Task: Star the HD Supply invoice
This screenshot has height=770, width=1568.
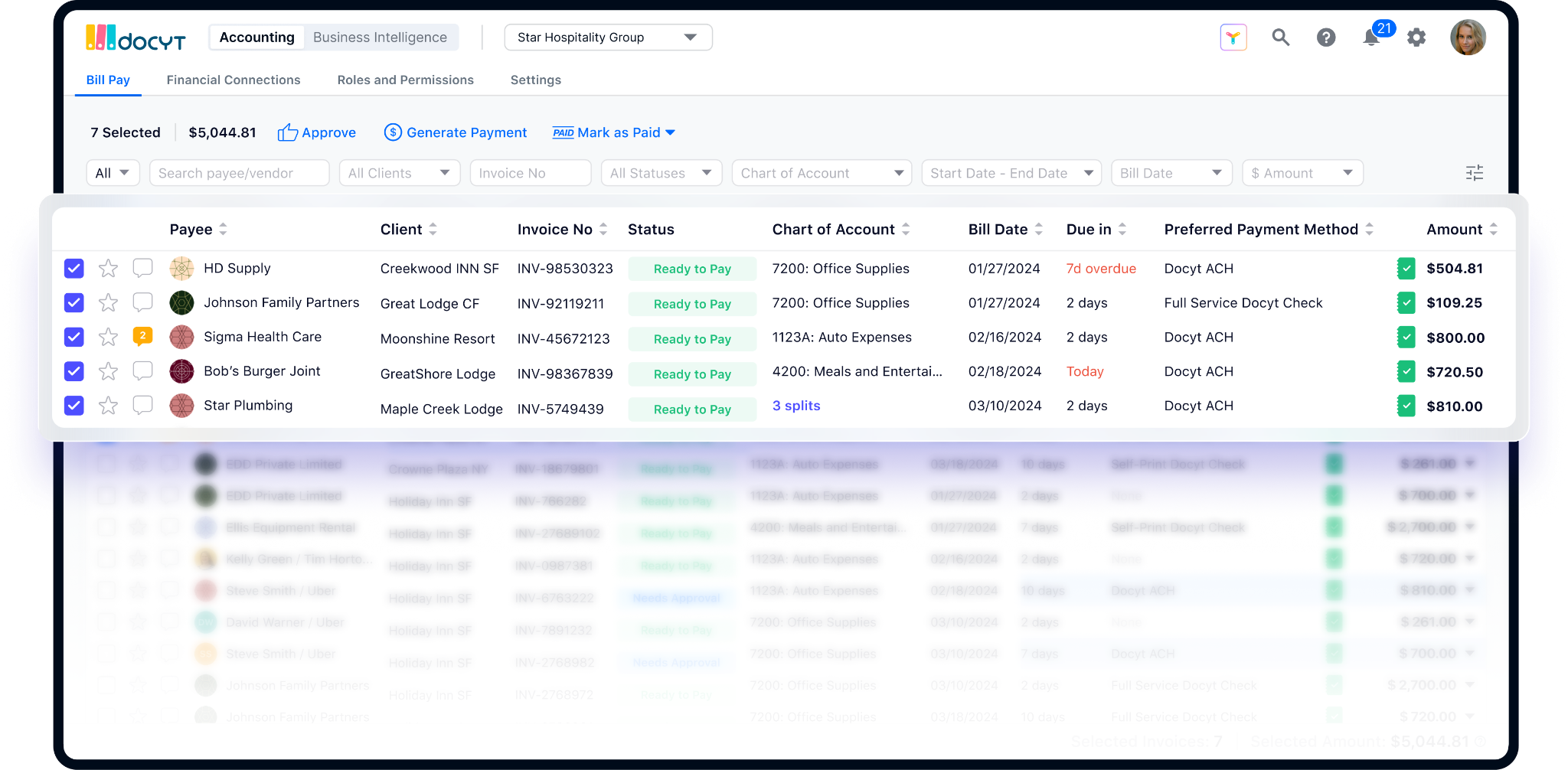Action: (108, 269)
